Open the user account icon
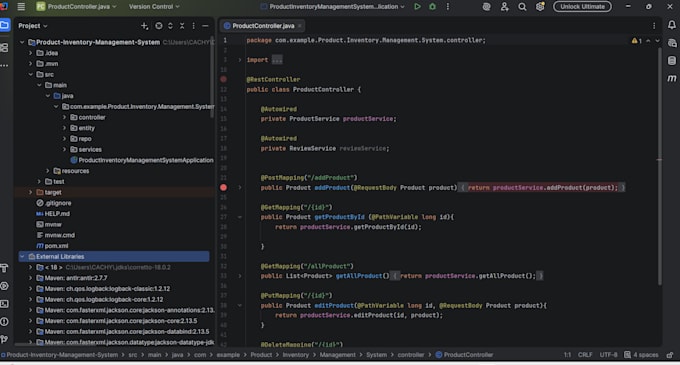 [504, 7]
